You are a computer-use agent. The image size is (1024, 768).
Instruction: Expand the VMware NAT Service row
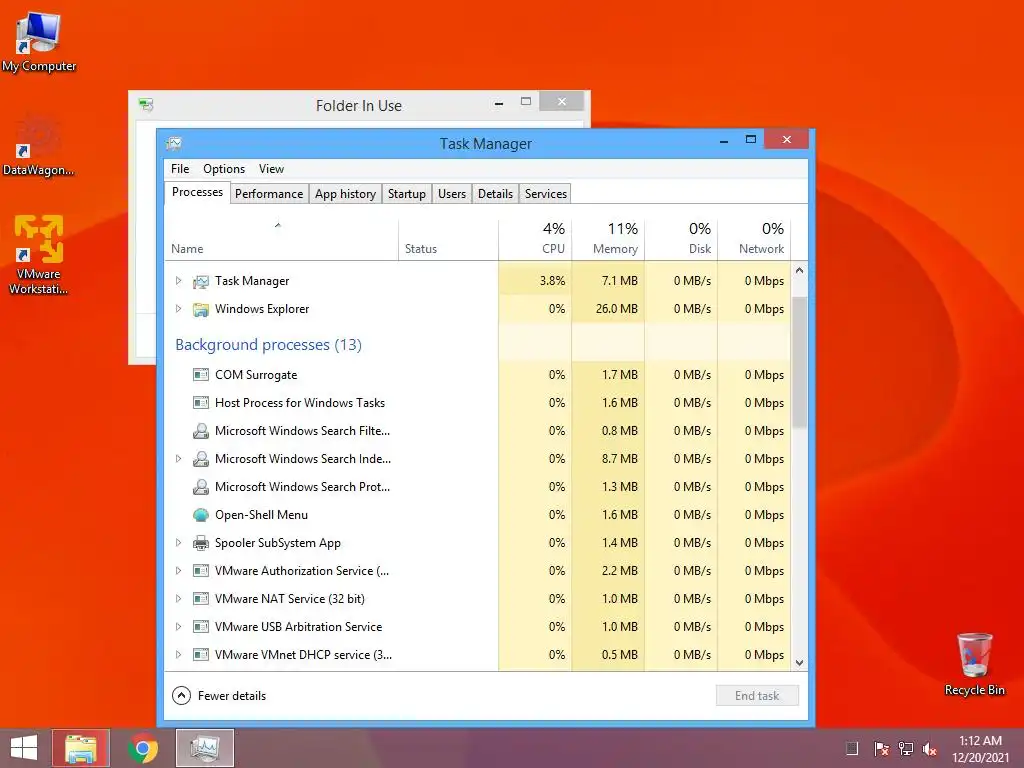[x=178, y=599]
